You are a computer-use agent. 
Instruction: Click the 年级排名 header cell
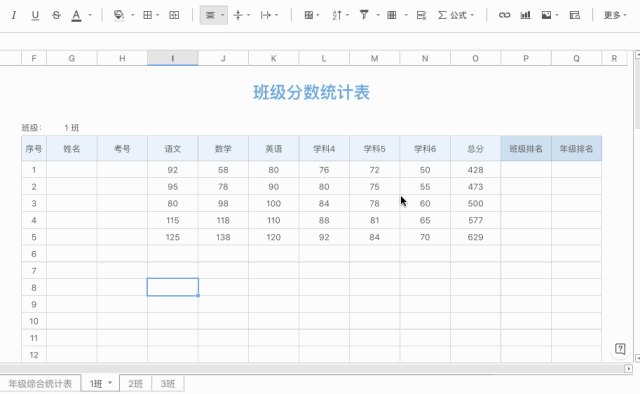pyautogui.click(x=576, y=149)
